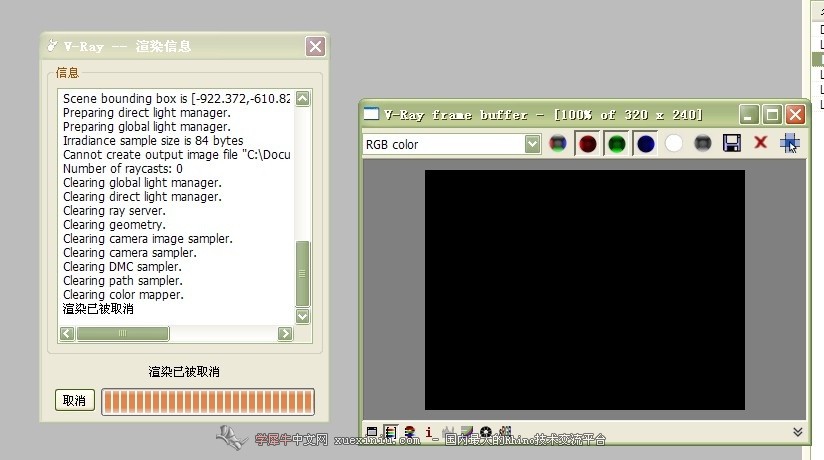Toggle the red channel view
The width and height of the screenshot is (824, 460).
click(588, 144)
